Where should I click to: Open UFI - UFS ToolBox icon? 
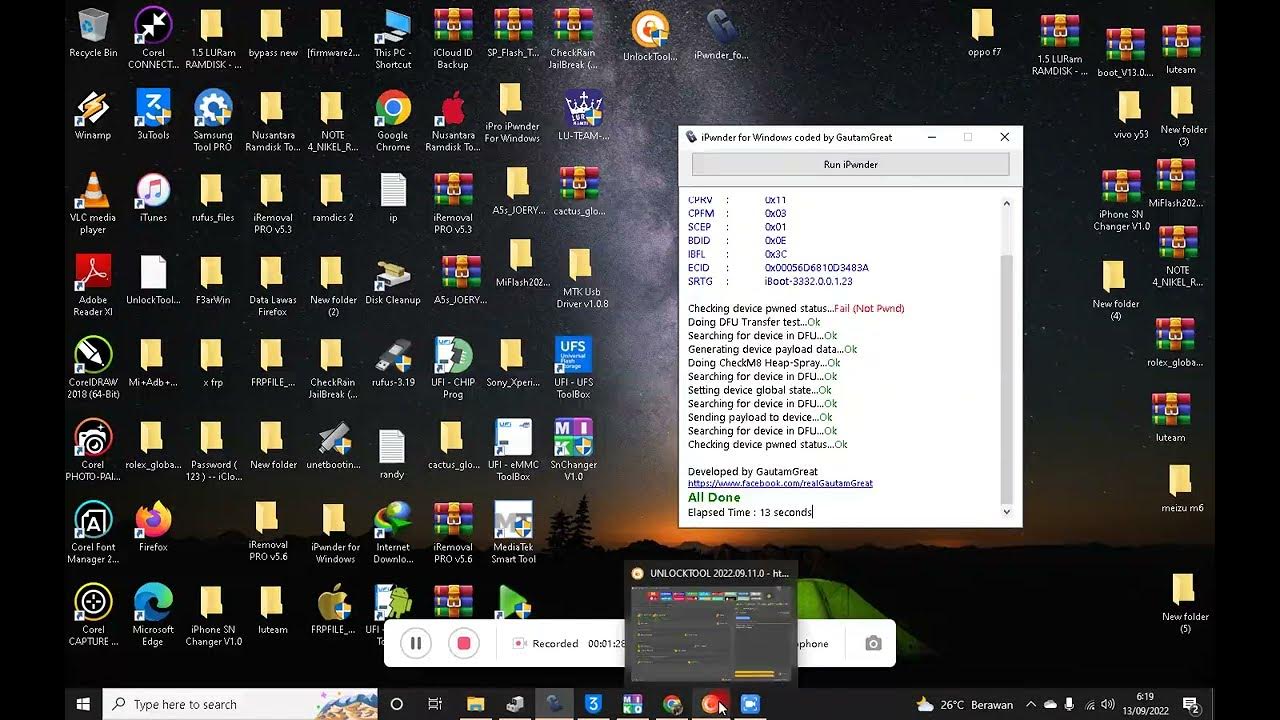573,368
